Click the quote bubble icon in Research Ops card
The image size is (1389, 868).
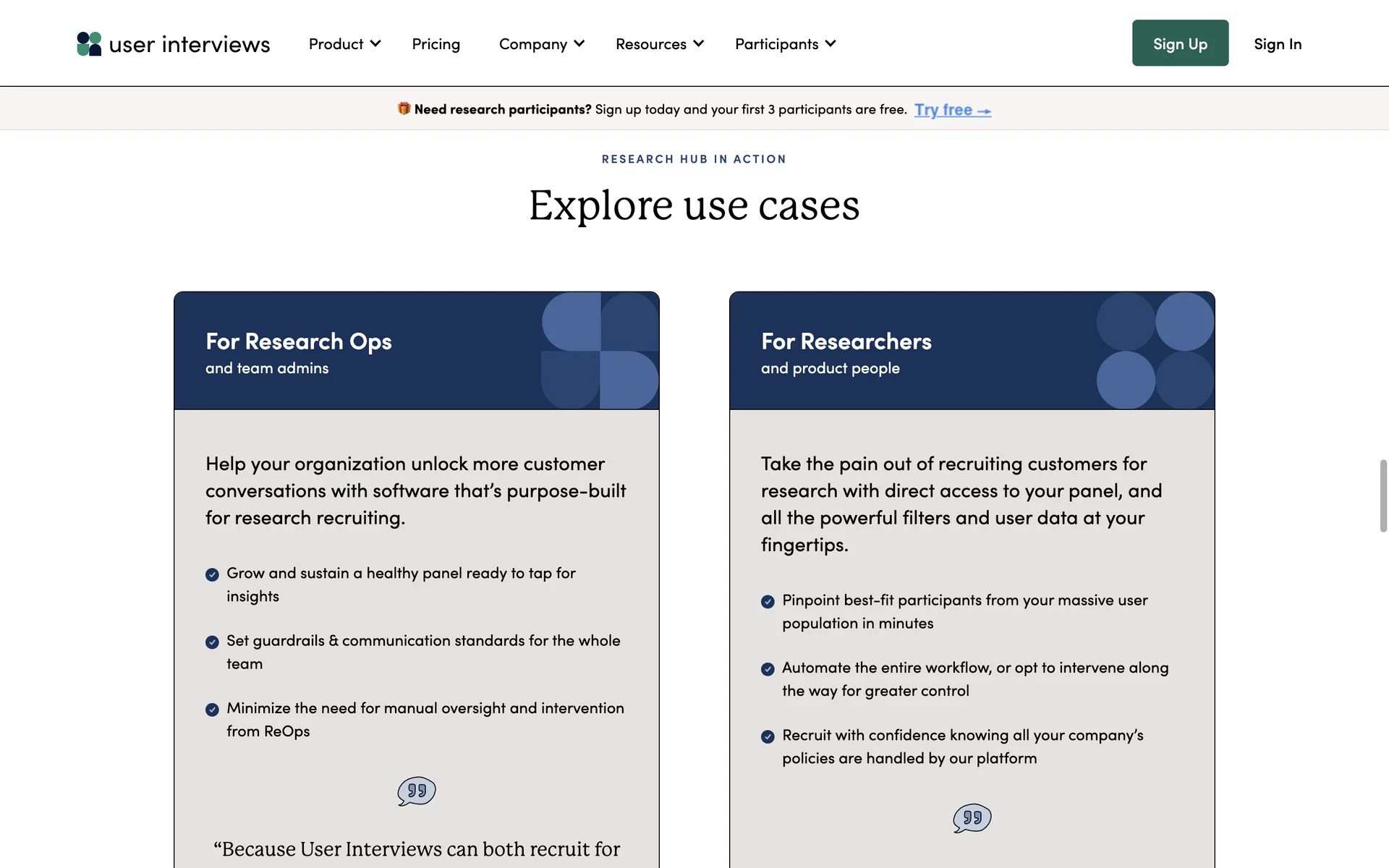[x=417, y=791]
